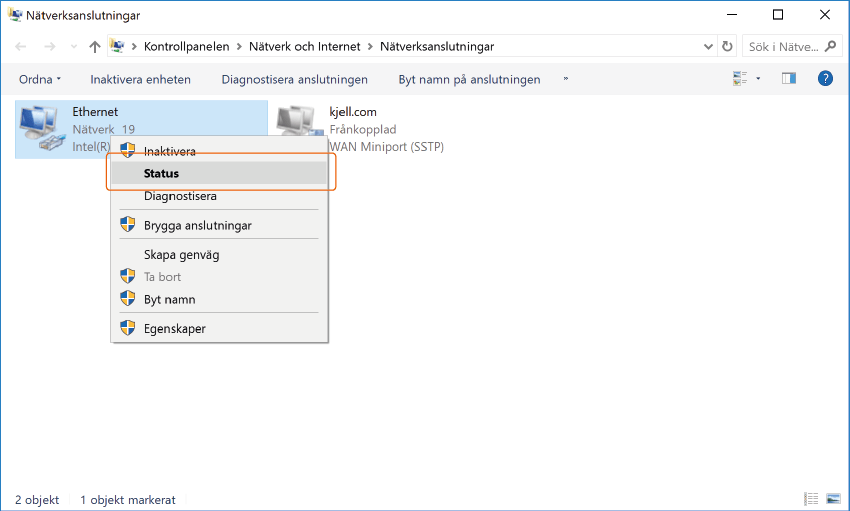Choose Byt namn in the context menu
This screenshot has height=511, width=850.
click(219, 299)
